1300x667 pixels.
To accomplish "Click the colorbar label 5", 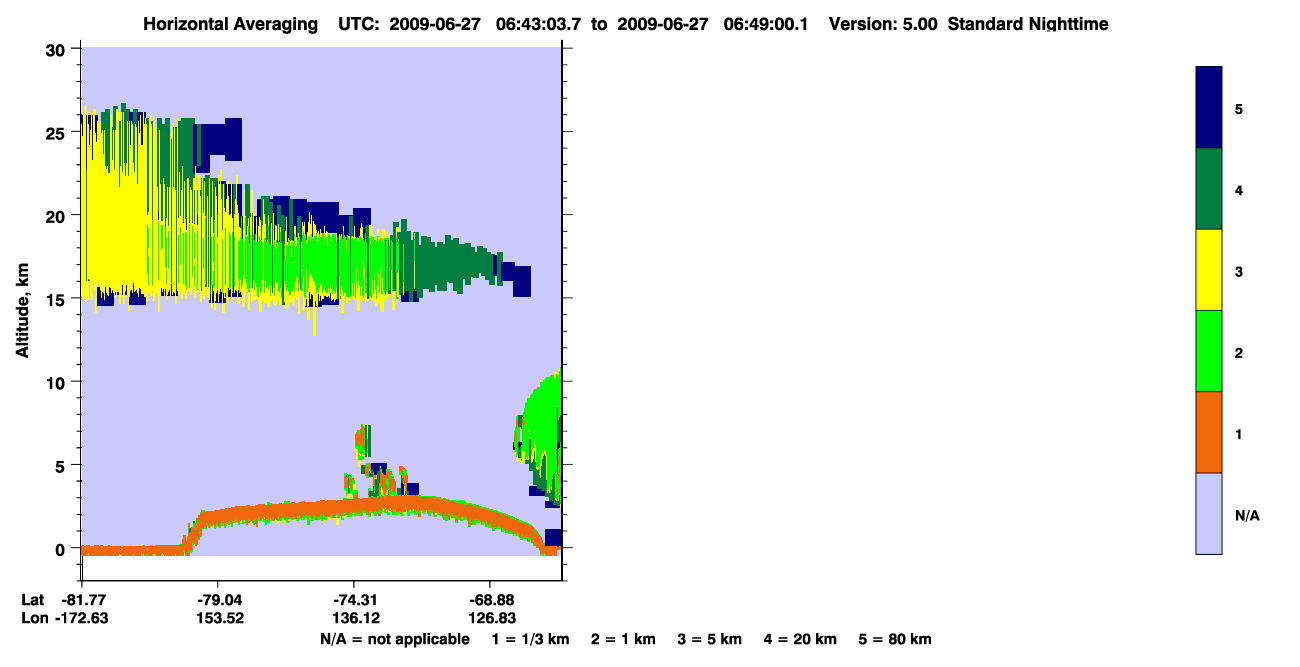I will pos(1239,108).
